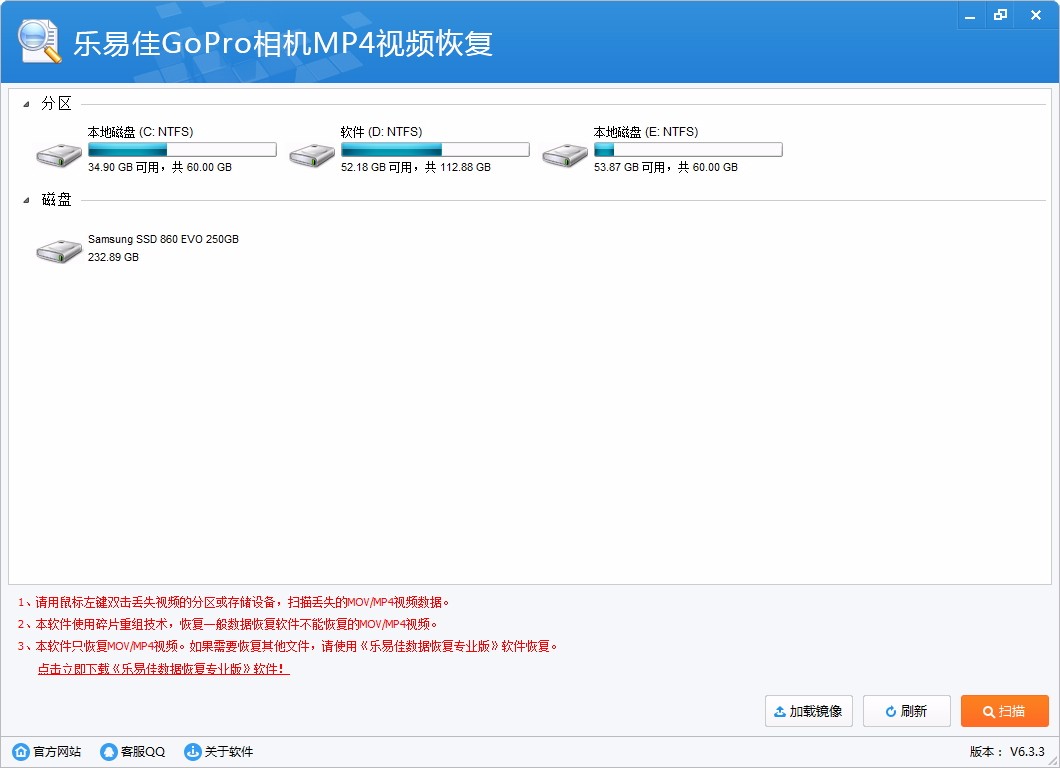Click the resize grip at window corner
This screenshot has width=1060, height=768.
[1053, 761]
